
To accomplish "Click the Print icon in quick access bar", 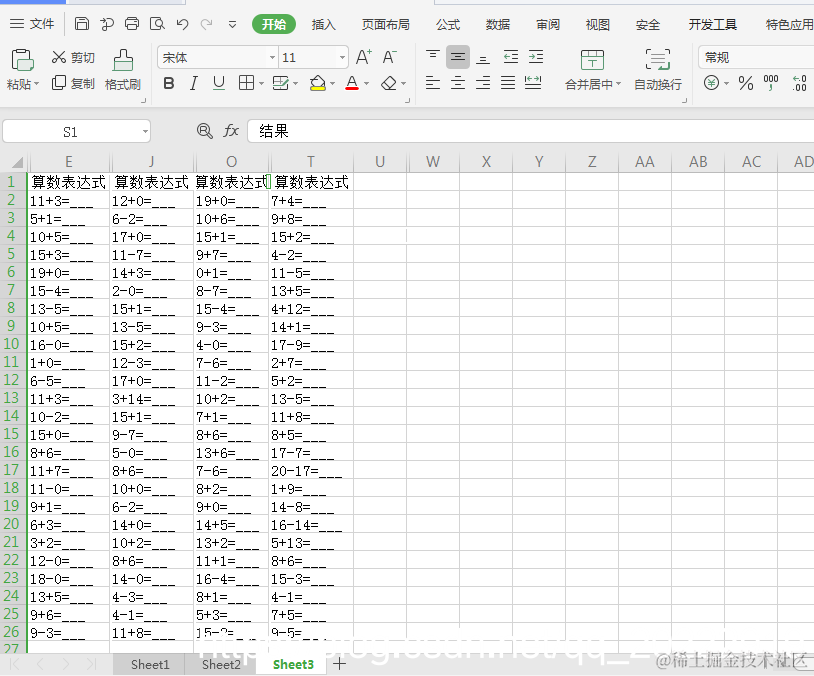I will pos(132,24).
